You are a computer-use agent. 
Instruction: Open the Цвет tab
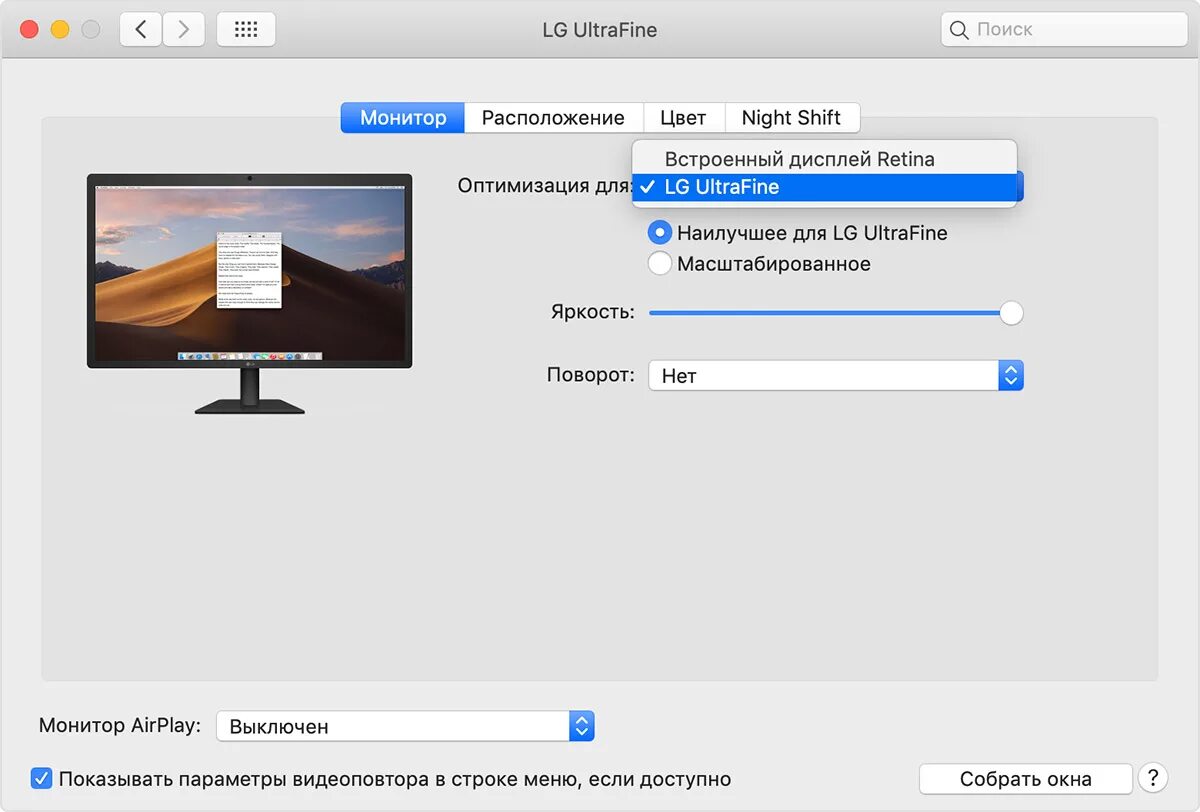[684, 118]
